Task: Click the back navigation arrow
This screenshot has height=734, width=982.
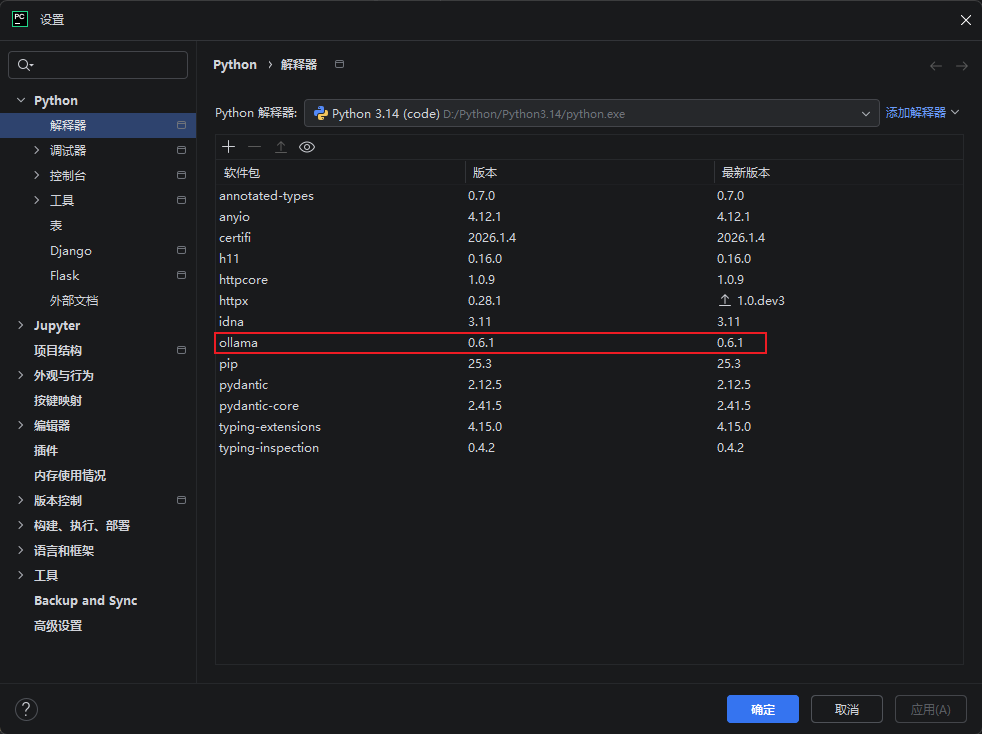Action: [936, 66]
